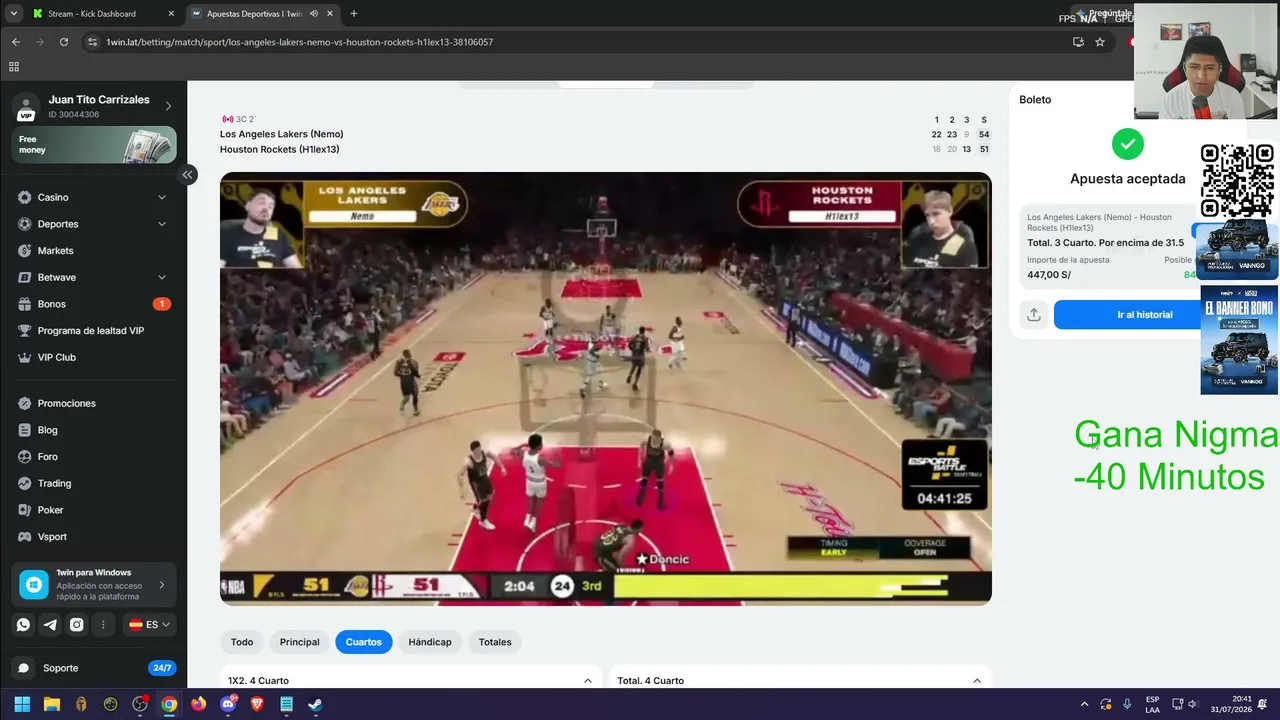Select the Hándicap market tab

pyautogui.click(x=430, y=642)
